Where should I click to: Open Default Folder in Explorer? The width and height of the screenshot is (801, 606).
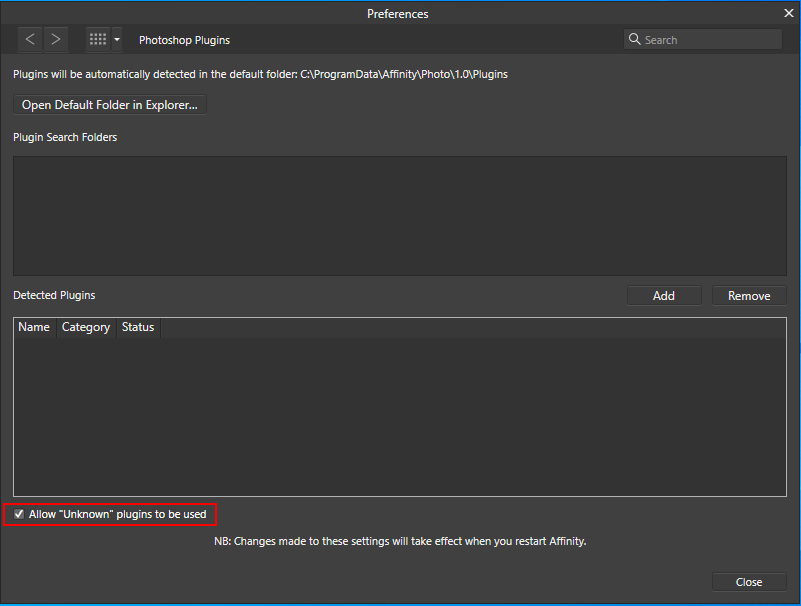[110, 105]
